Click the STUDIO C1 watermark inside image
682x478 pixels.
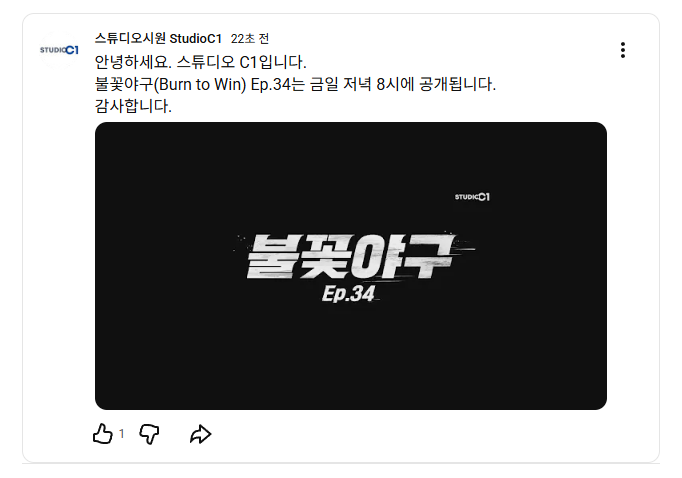tap(472, 197)
